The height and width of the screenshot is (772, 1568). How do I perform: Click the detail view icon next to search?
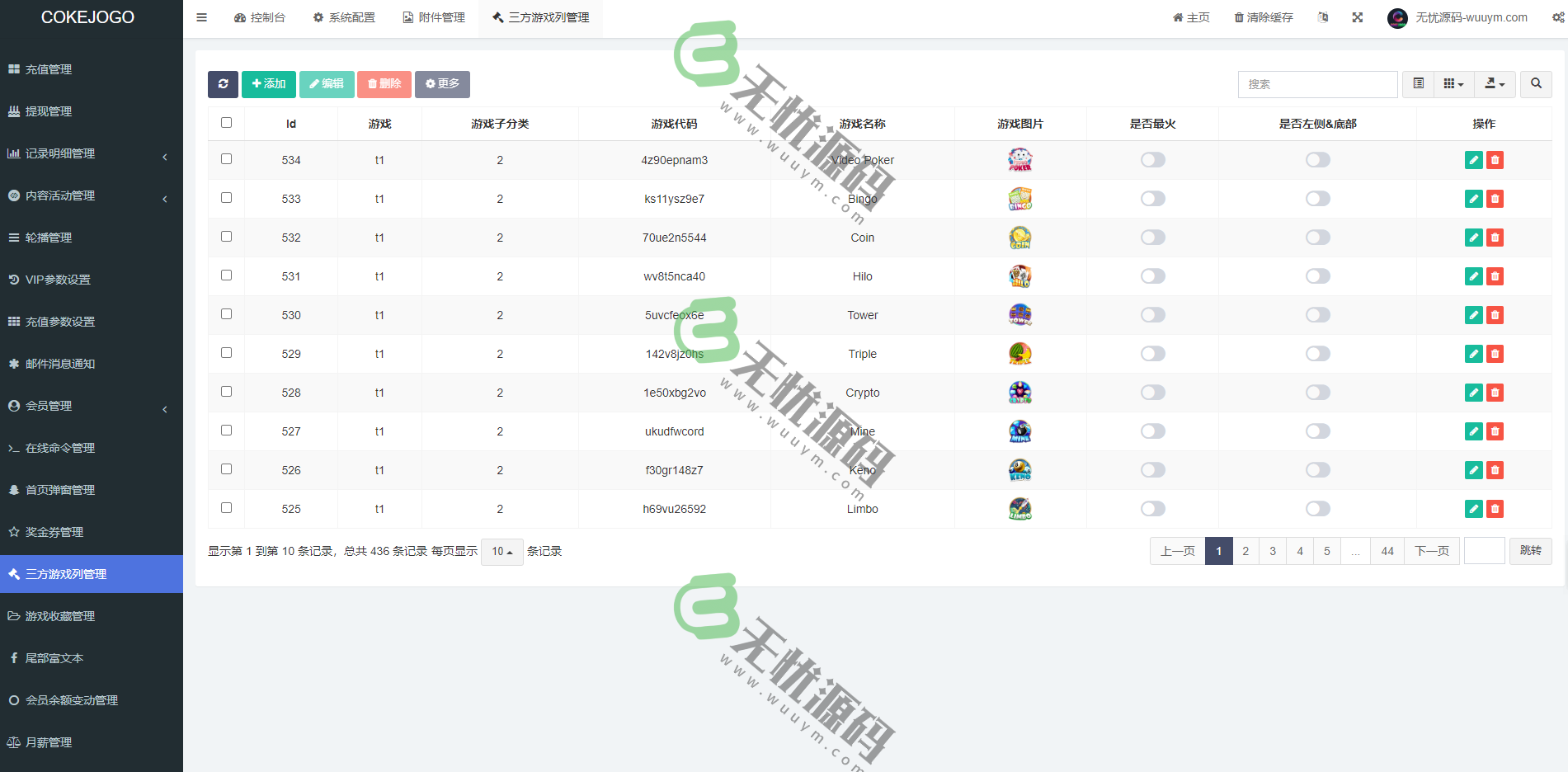(1418, 83)
